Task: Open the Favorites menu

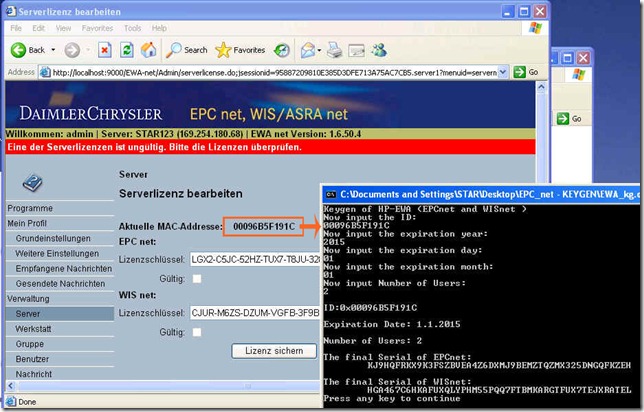Action: (97, 28)
